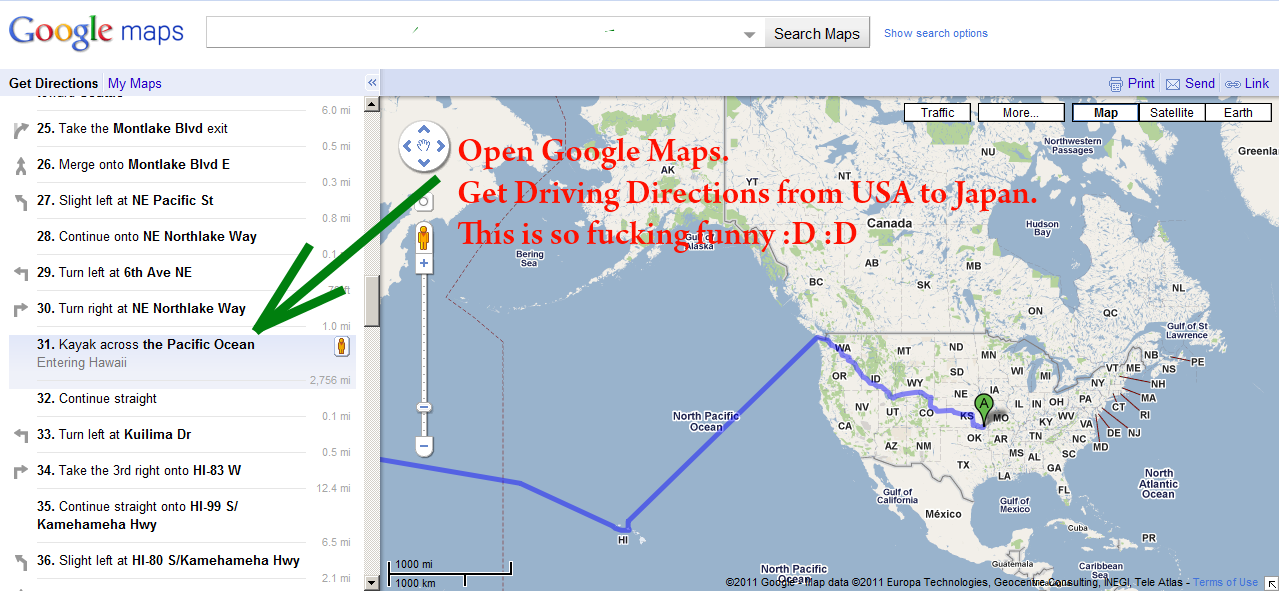Switch to Satellite map view
The width and height of the screenshot is (1279, 591).
(x=1171, y=113)
